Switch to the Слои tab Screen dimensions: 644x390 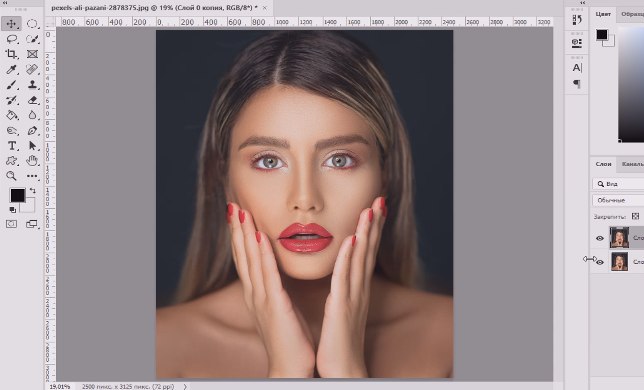[603, 164]
